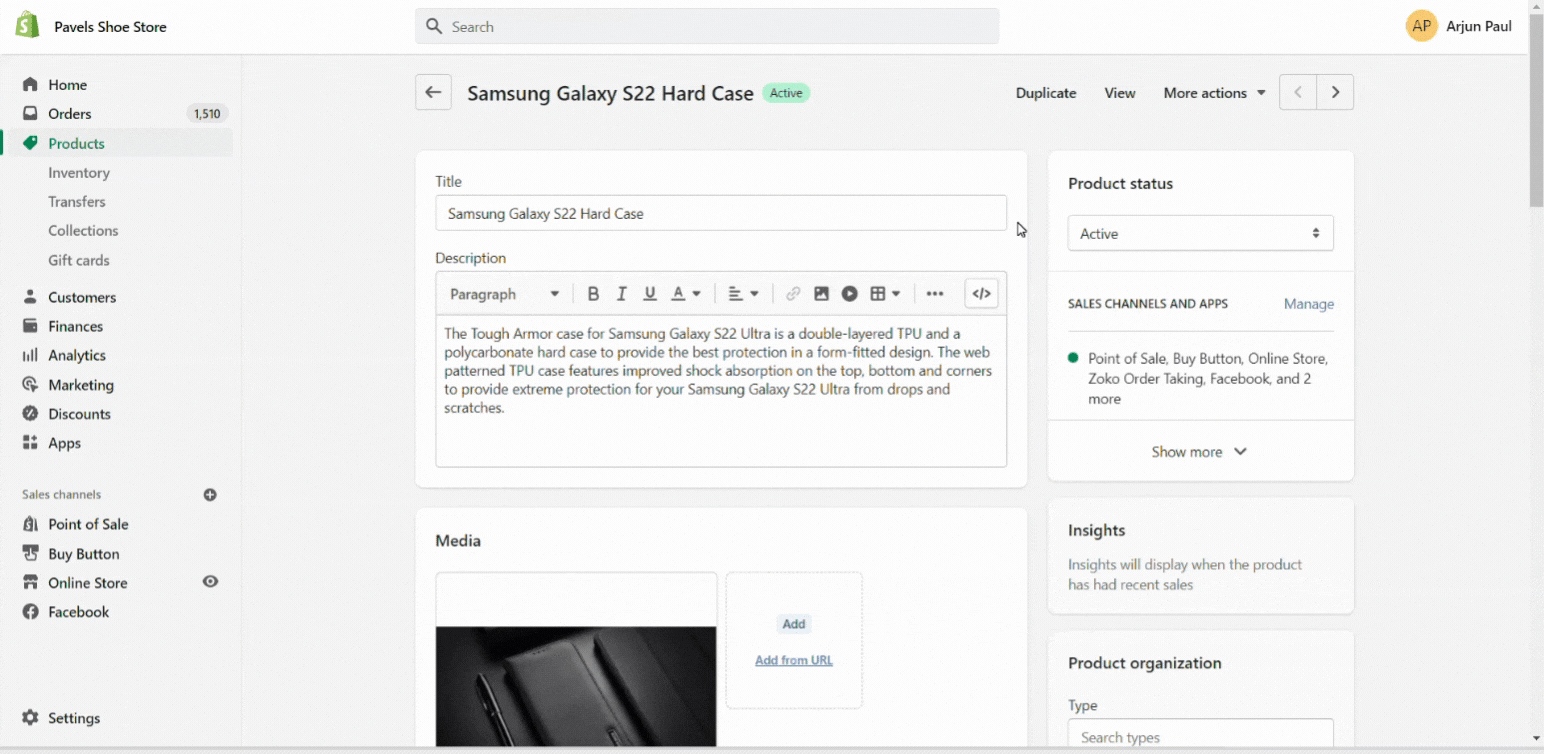Open the More actions dropdown
The height and width of the screenshot is (754, 1544).
pos(1214,92)
